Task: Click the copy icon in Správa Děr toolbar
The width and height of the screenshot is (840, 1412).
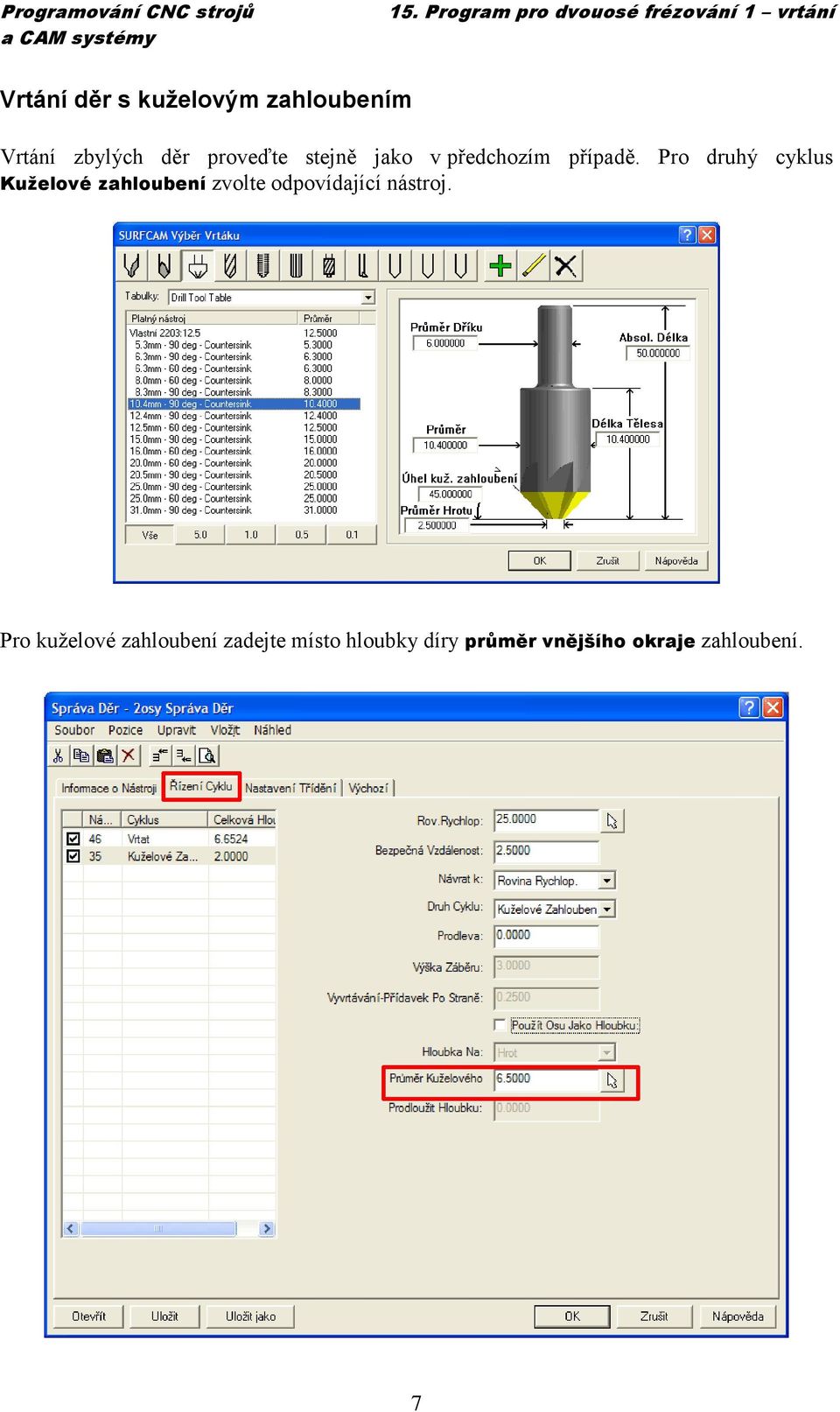Action: pyautogui.click(x=82, y=755)
